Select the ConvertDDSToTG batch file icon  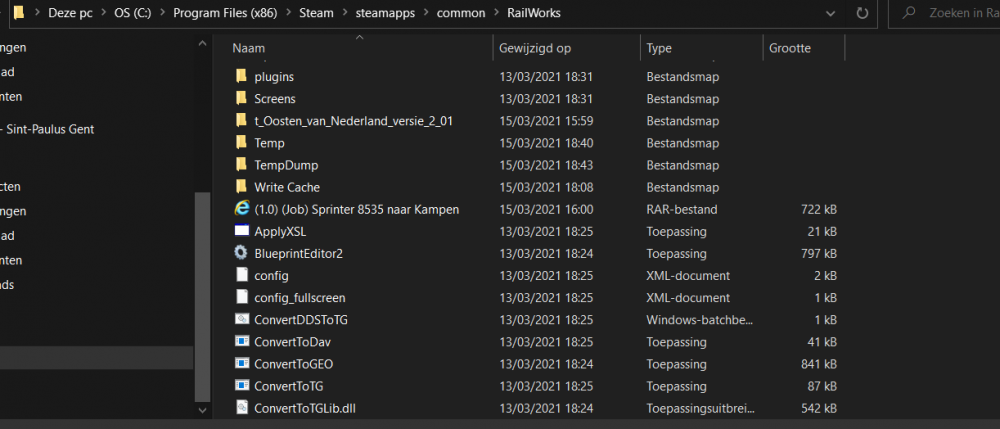coord(241,319)
